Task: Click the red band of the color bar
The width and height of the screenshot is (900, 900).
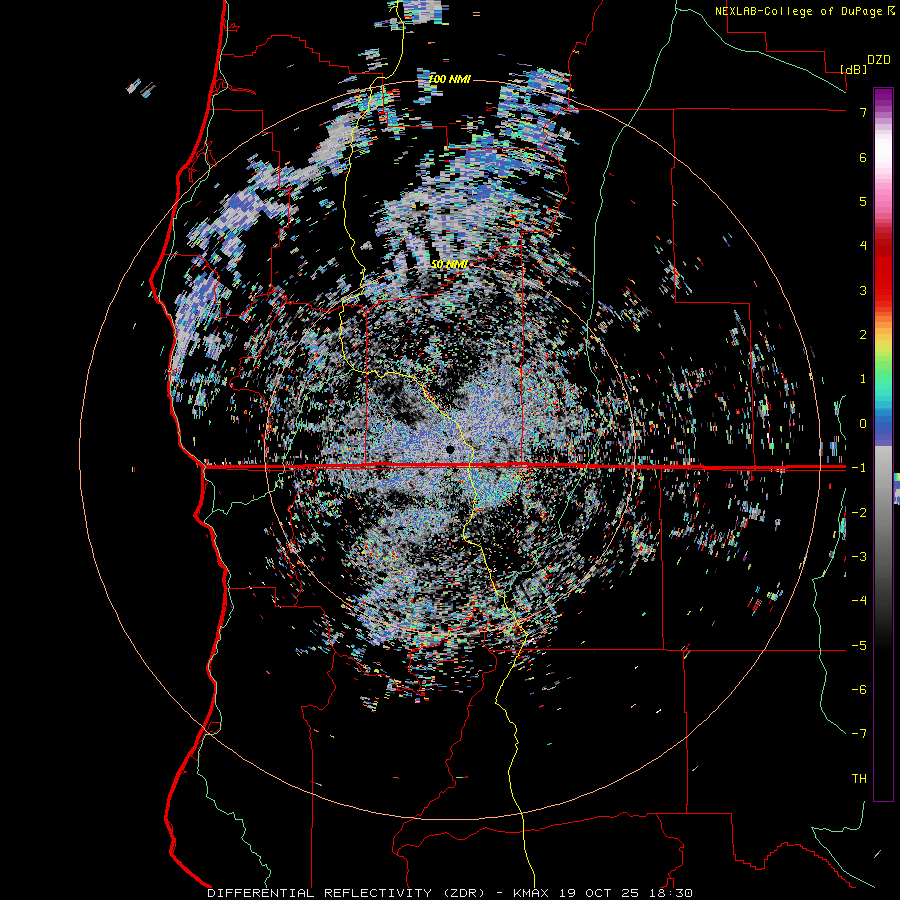Action: coord(883,270)
